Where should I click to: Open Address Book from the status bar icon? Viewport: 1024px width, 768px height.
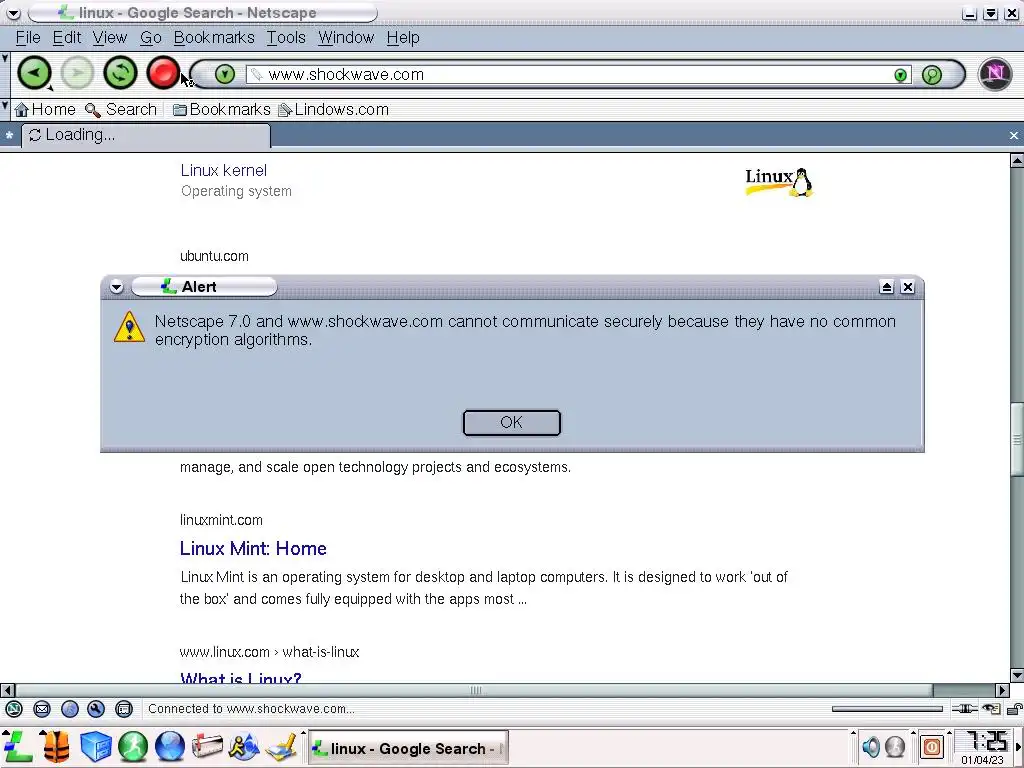(x=124, y=709)
